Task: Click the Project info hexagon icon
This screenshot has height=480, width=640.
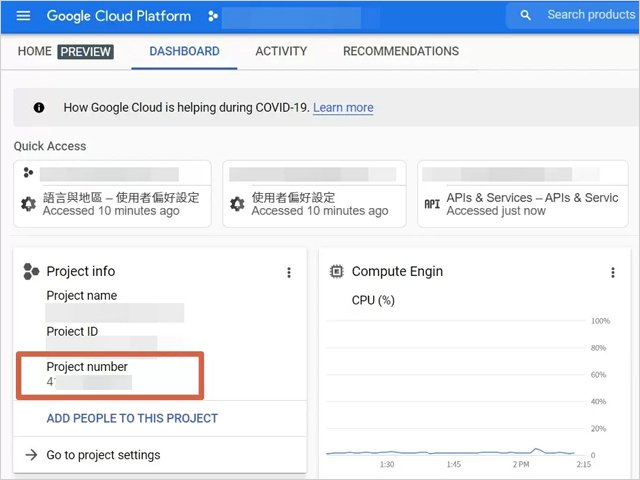Action: click(x=31, y=271)
